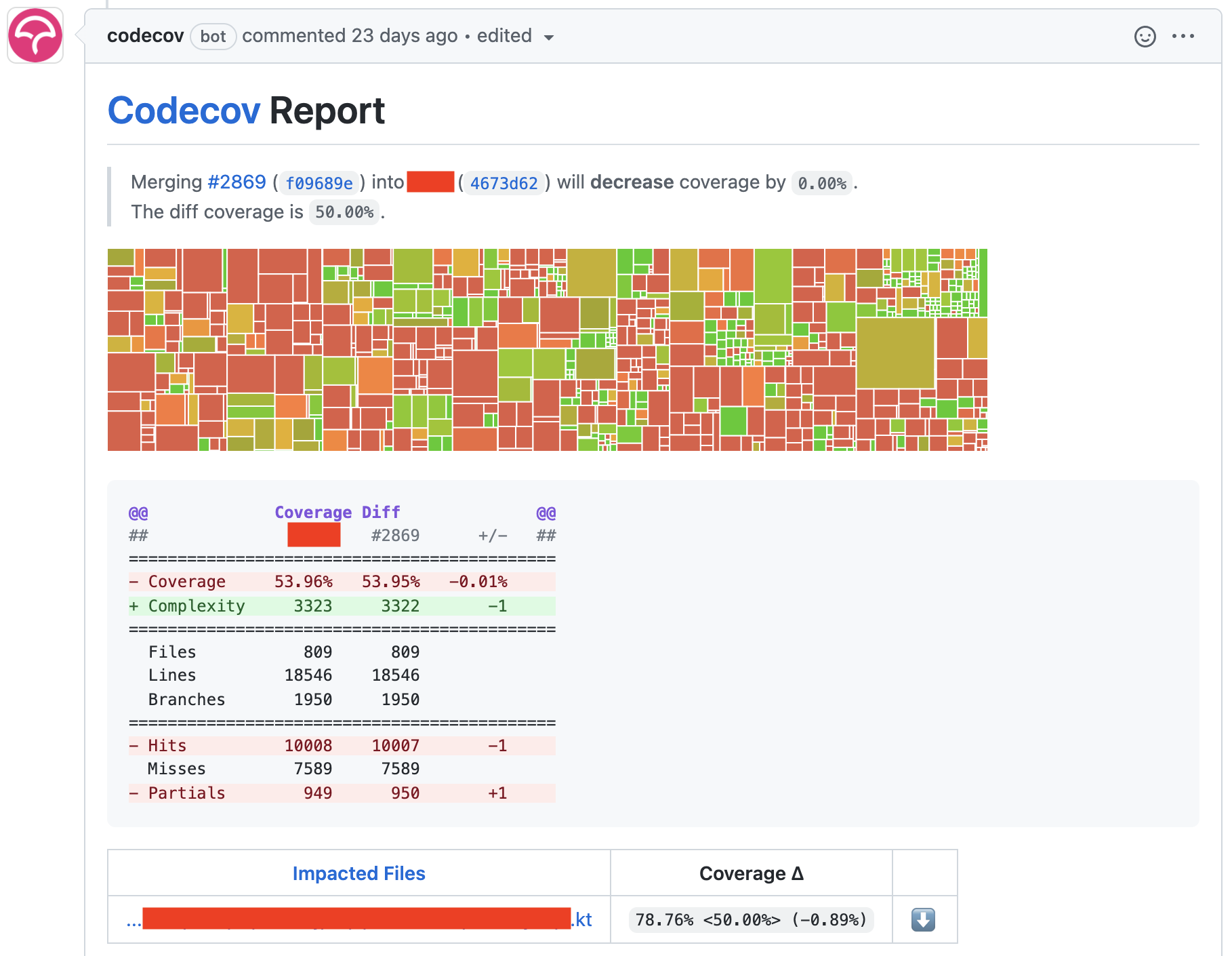The image size is (1232, 956).
Task: Click the 50.00% diff coverage value
Action: click(x=344, y=212)
